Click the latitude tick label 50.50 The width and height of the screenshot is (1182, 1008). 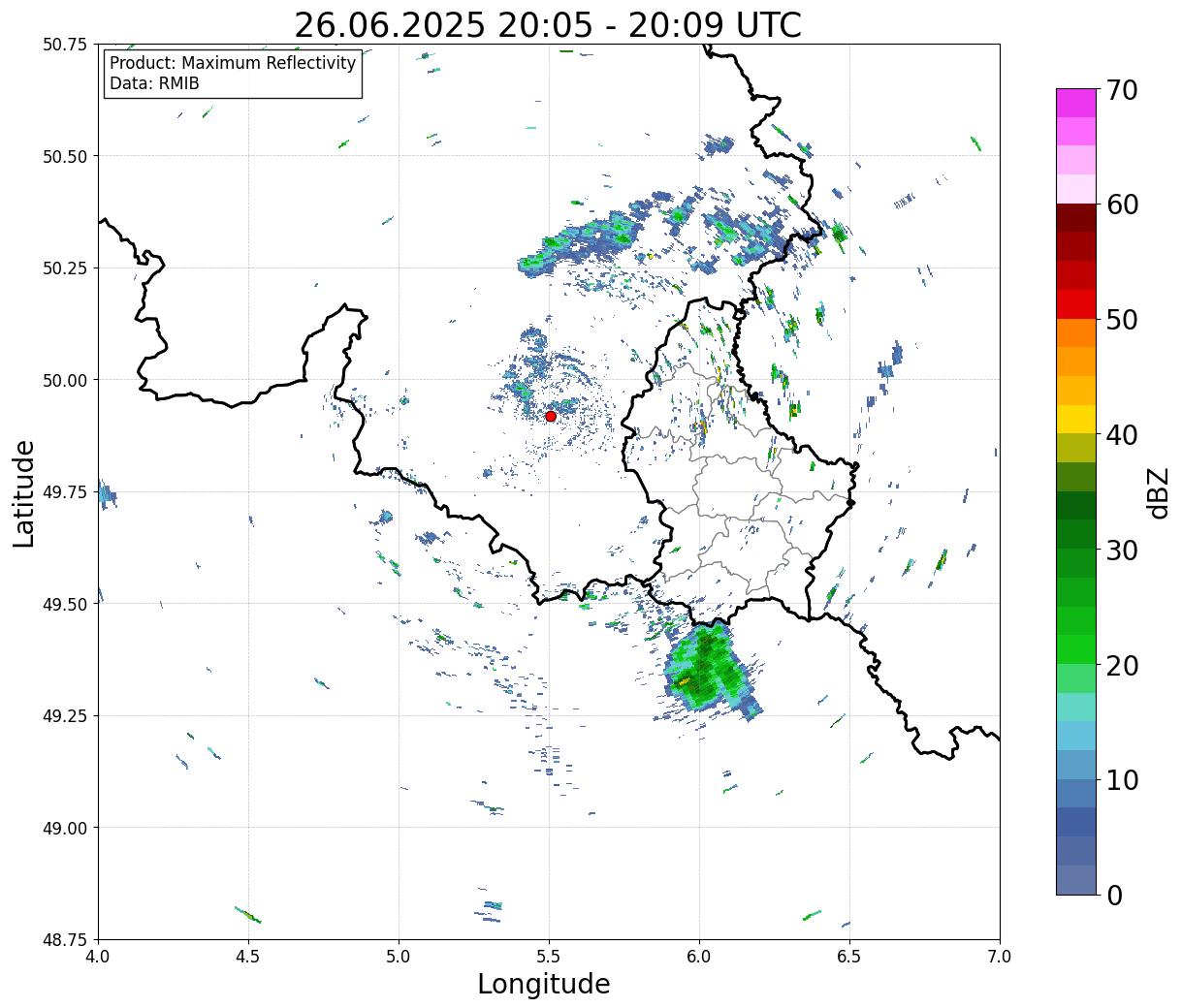tap(65, 156)
